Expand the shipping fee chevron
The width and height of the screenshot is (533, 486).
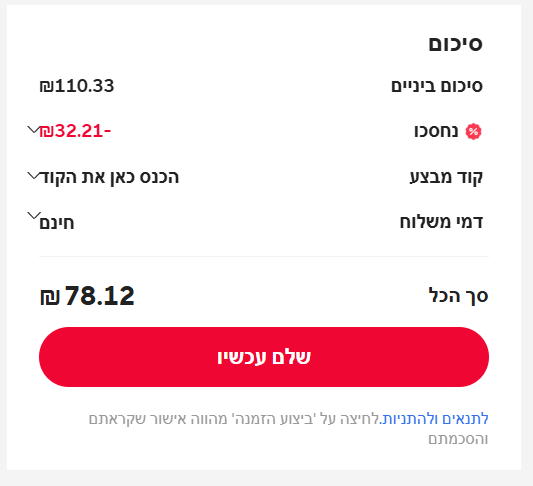(34, 215)
